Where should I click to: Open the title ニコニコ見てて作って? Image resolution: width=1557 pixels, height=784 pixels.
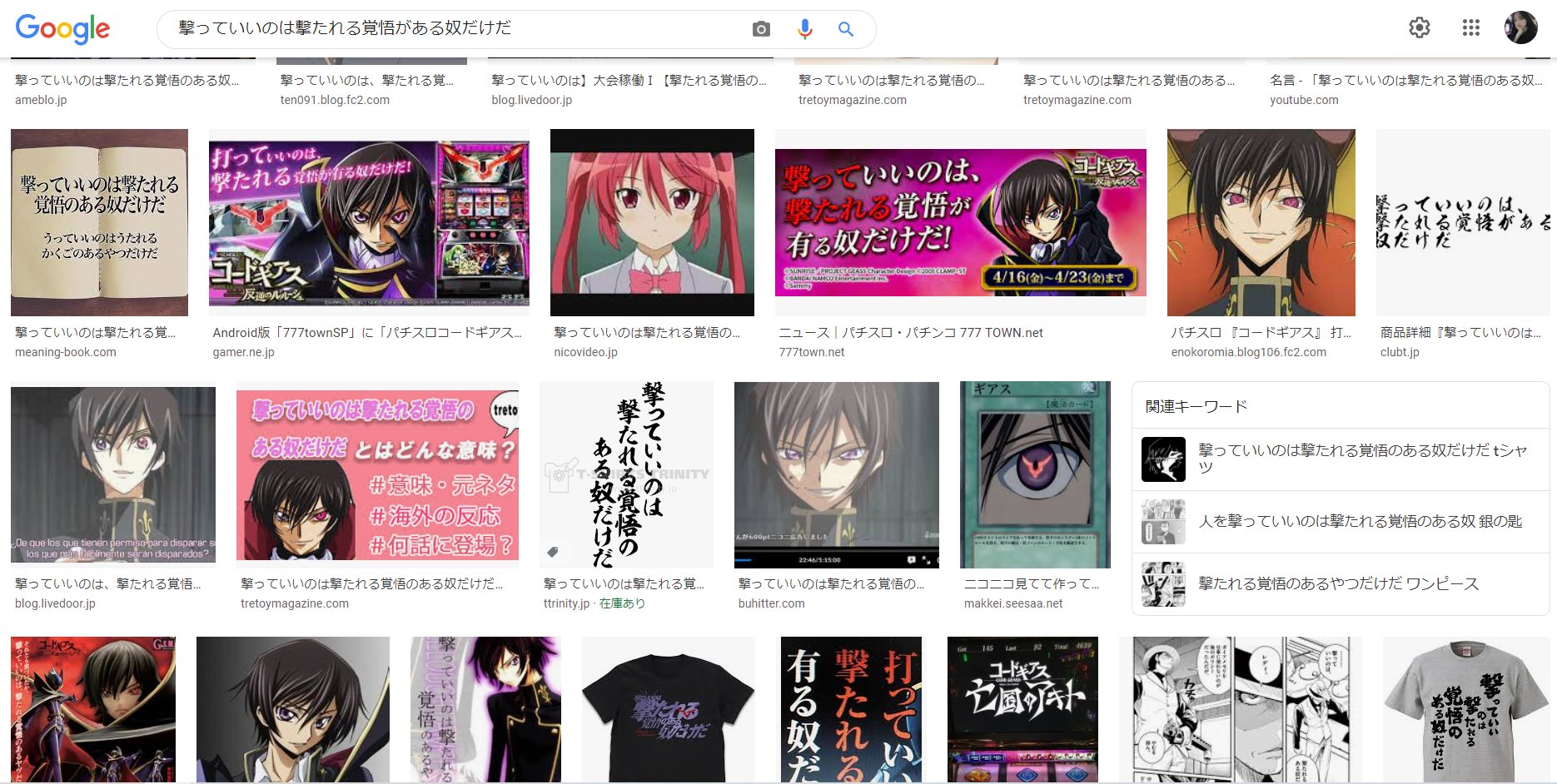tap(1031, 583)
